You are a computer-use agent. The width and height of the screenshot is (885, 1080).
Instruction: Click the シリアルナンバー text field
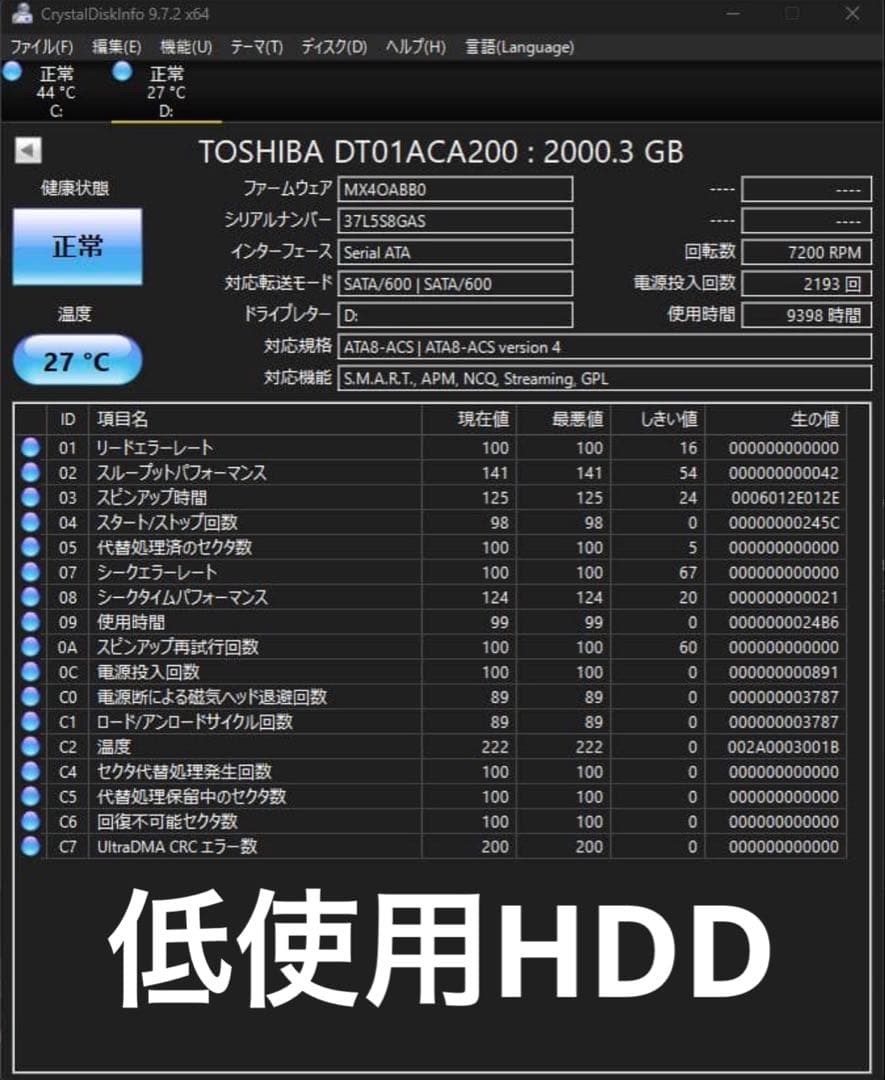tap(455, 220)
